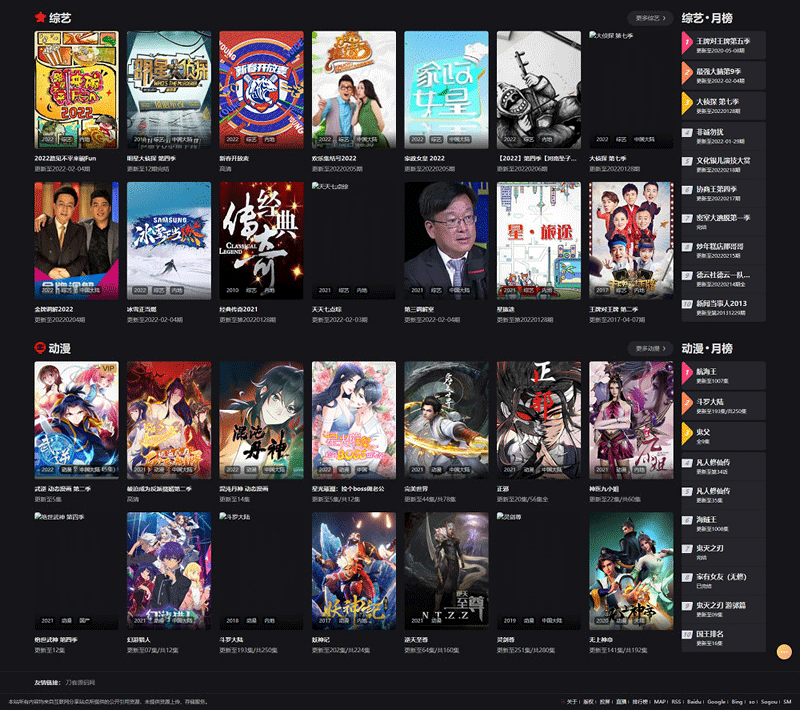
Task: Open the 2022遇见不平凡的Fun poster
Action: 77,90
